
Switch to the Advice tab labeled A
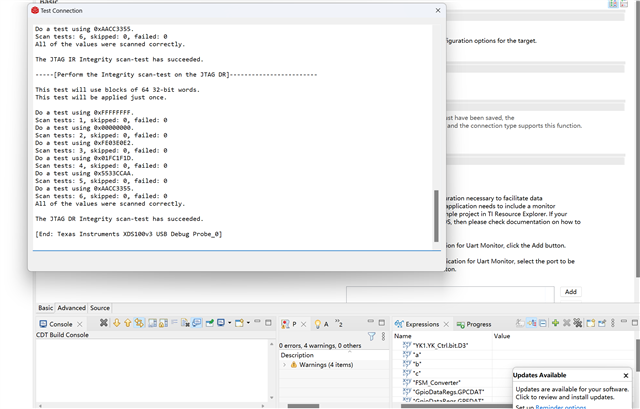pyautogui.click(x=322, y=324)
